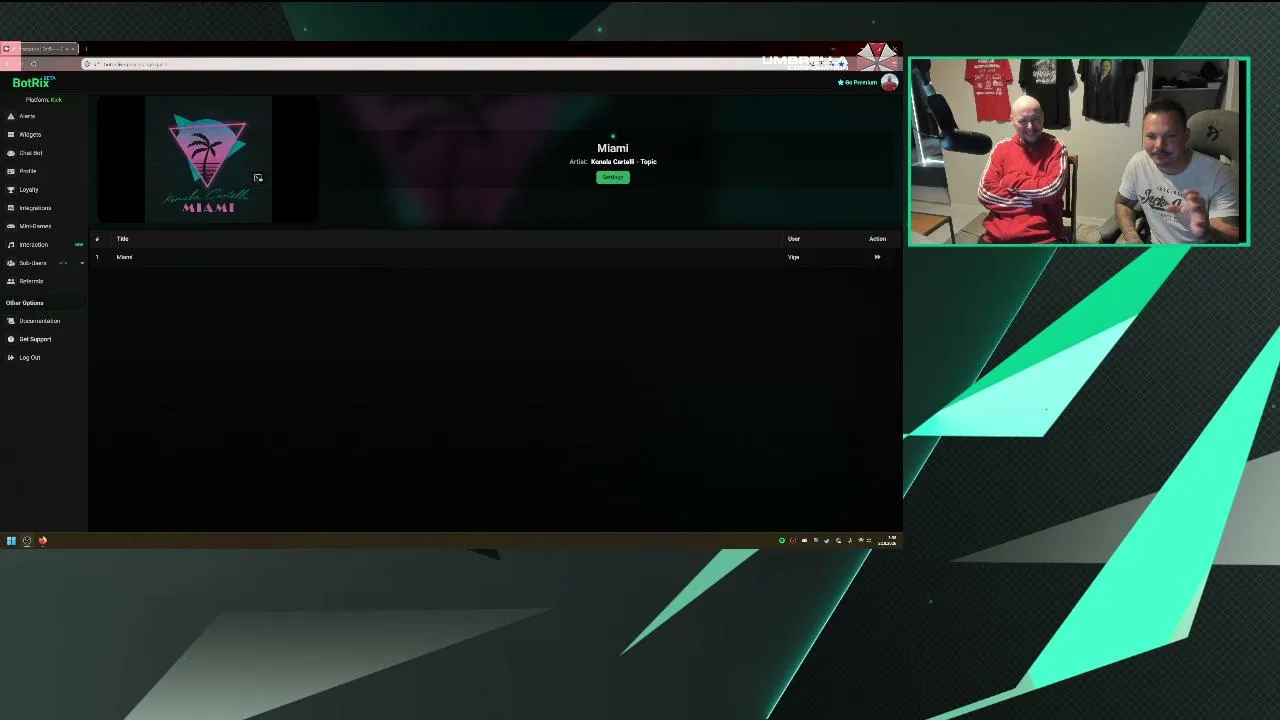Click the Referrals people icon
The width and height of the screenshot is (1280, 720).
[11, 281]
